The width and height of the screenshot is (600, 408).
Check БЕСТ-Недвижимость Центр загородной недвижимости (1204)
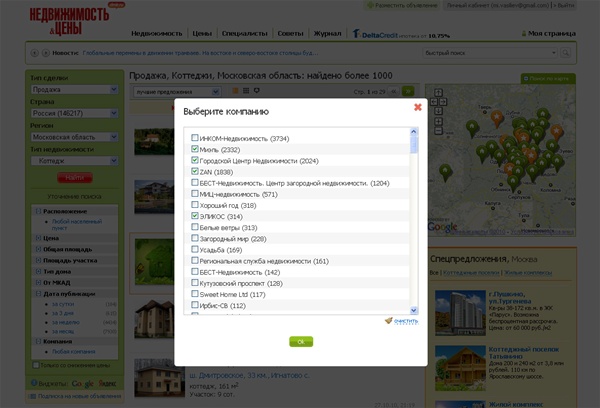(195, 182)
